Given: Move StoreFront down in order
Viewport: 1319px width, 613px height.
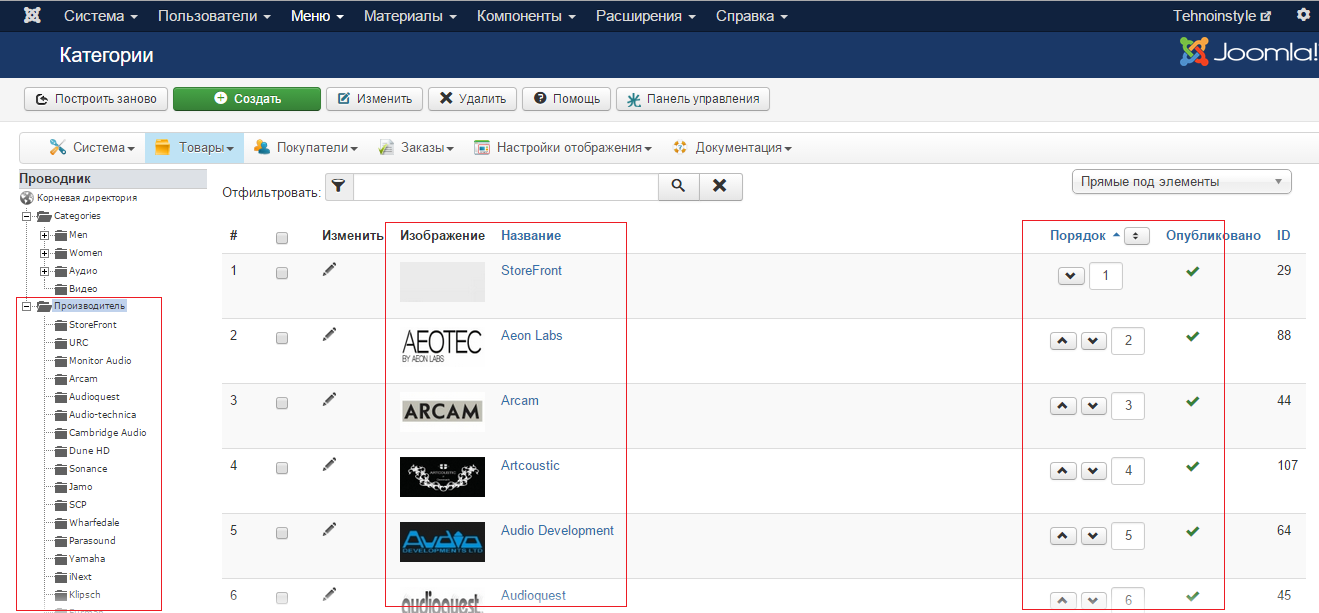Looking at the screenshot, I should pos(1071,276).
